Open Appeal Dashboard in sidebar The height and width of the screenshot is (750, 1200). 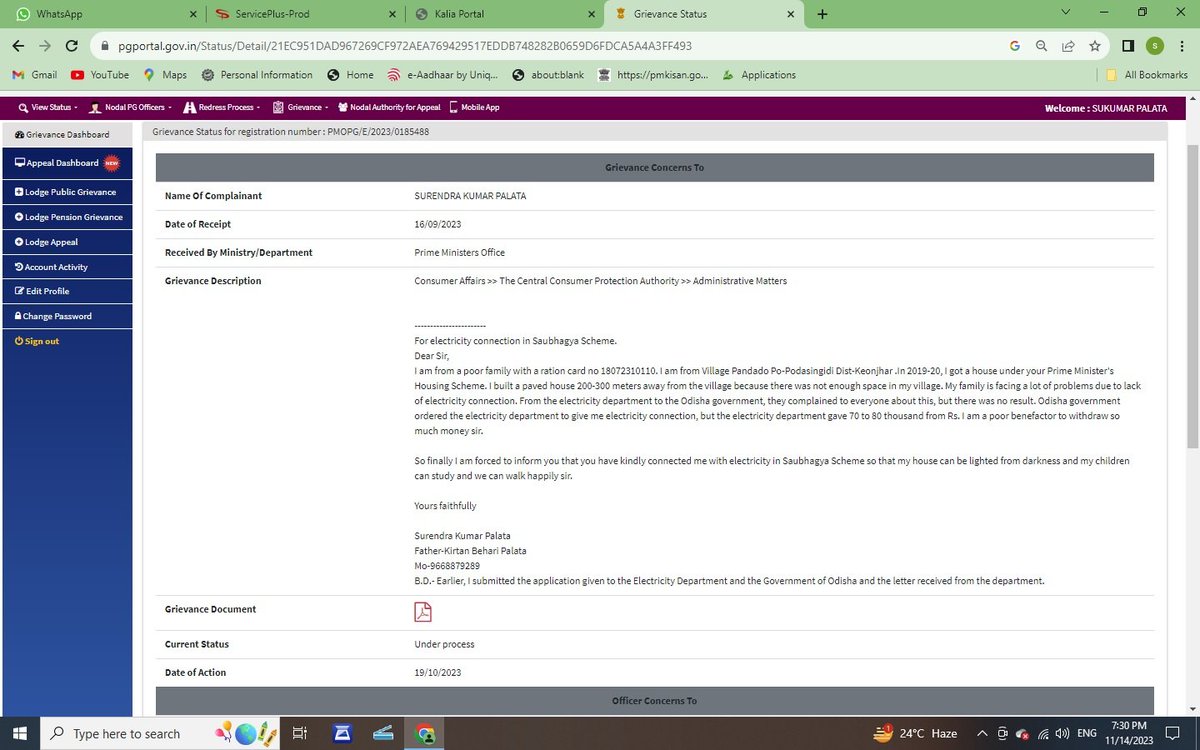pos(66,162)
